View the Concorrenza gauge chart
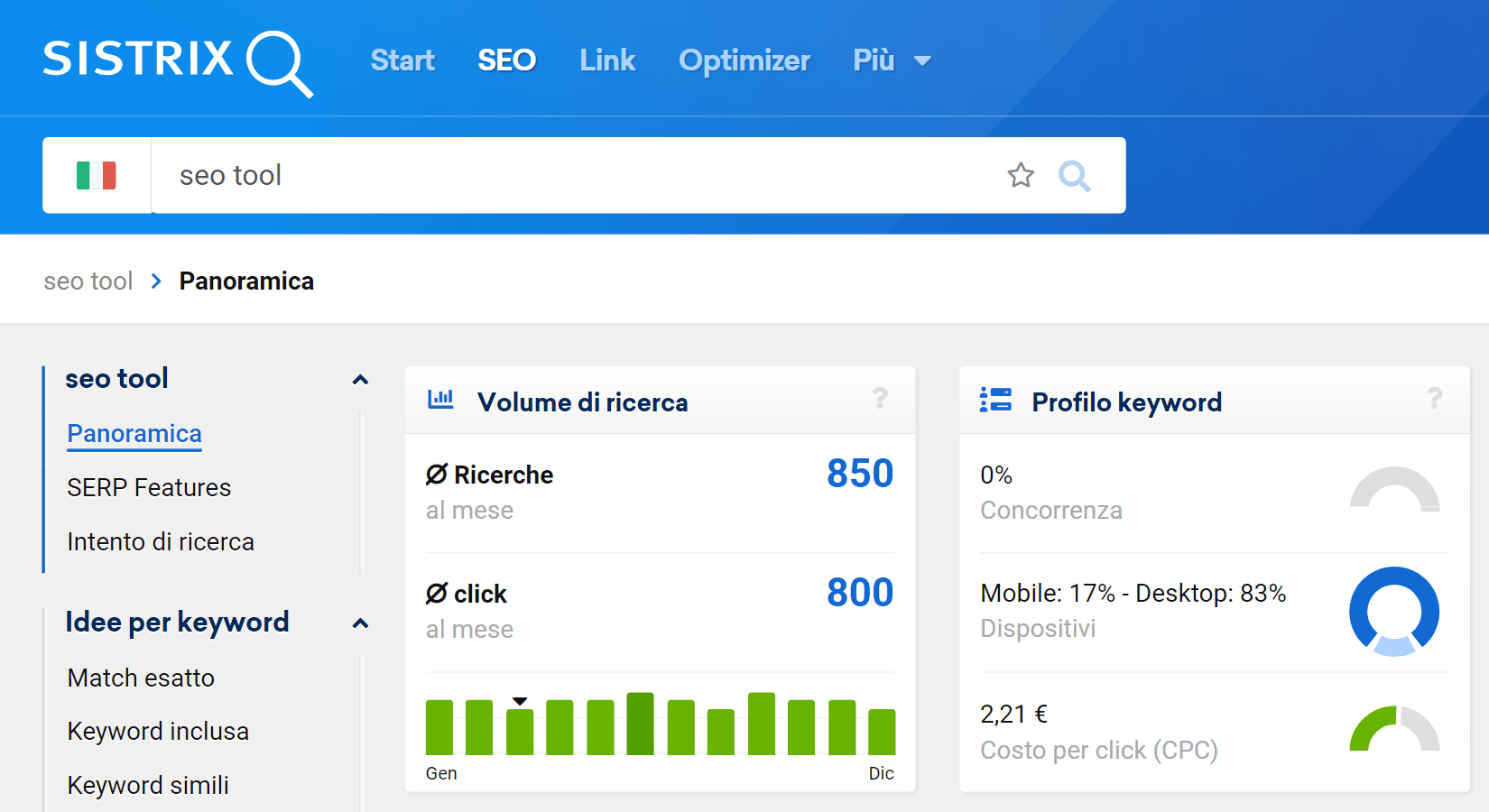This screenshot has width=1489, height=812. (x=1394, y=489)
